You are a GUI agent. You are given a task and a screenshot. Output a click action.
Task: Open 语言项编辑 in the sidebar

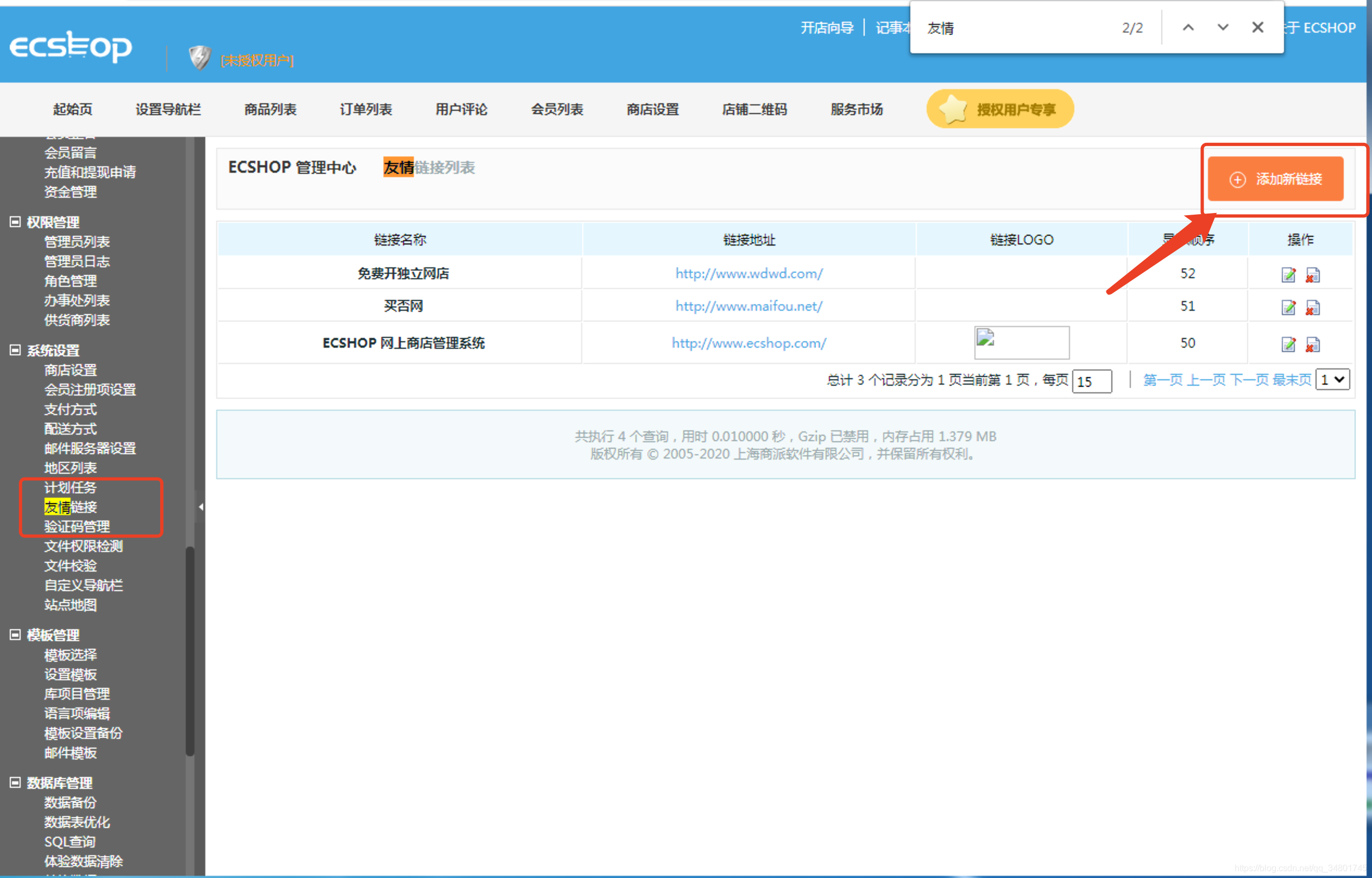coord(77,713)
